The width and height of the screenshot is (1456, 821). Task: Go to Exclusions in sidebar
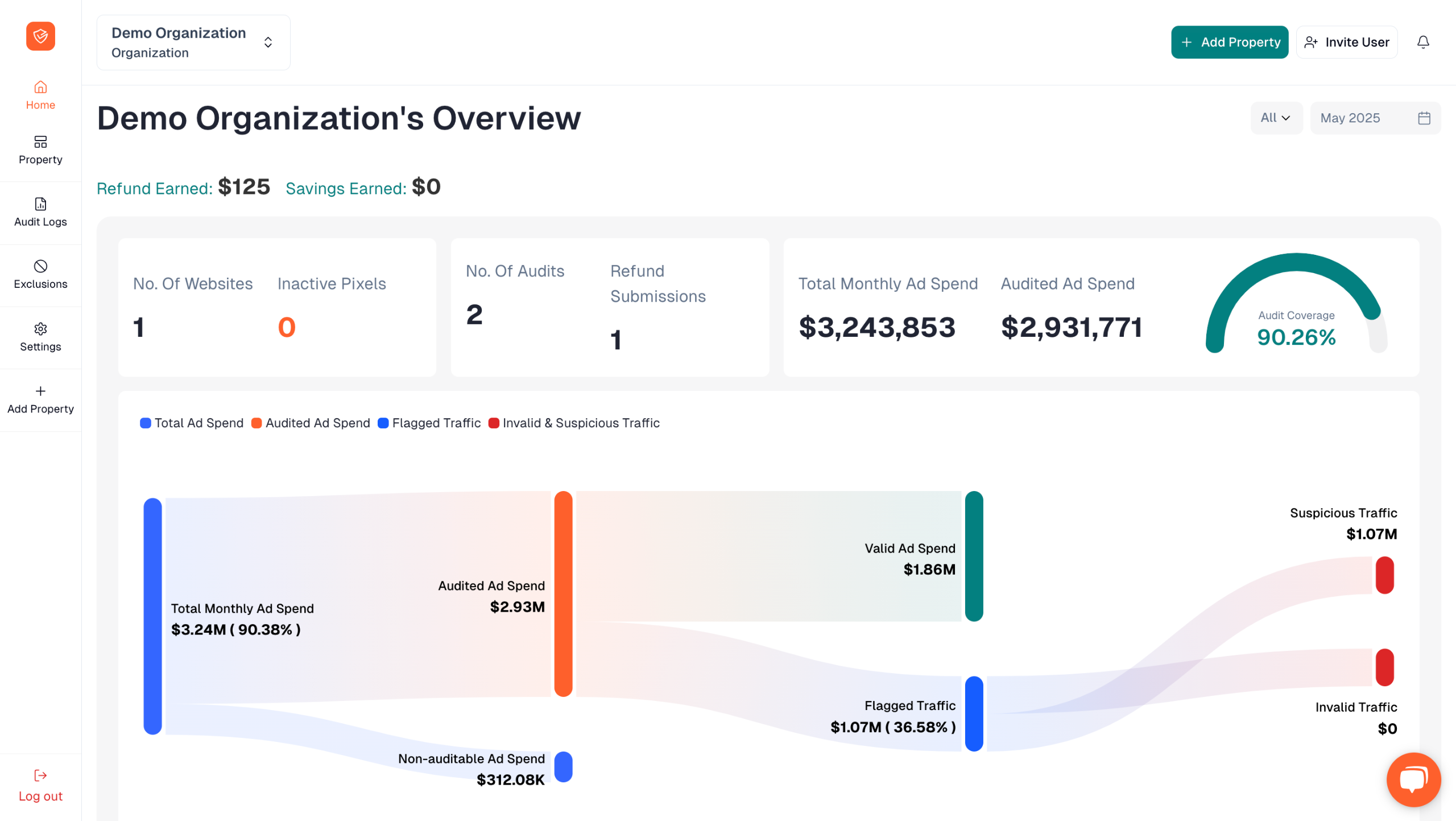click(40, 275)
